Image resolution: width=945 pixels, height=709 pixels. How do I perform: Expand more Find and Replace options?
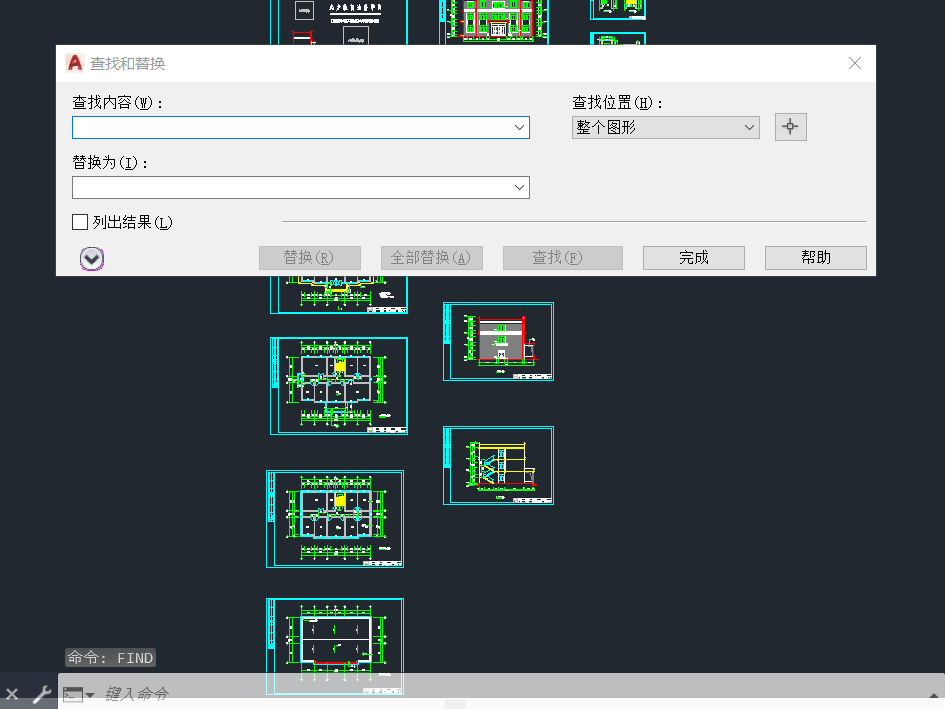[91, 258]
